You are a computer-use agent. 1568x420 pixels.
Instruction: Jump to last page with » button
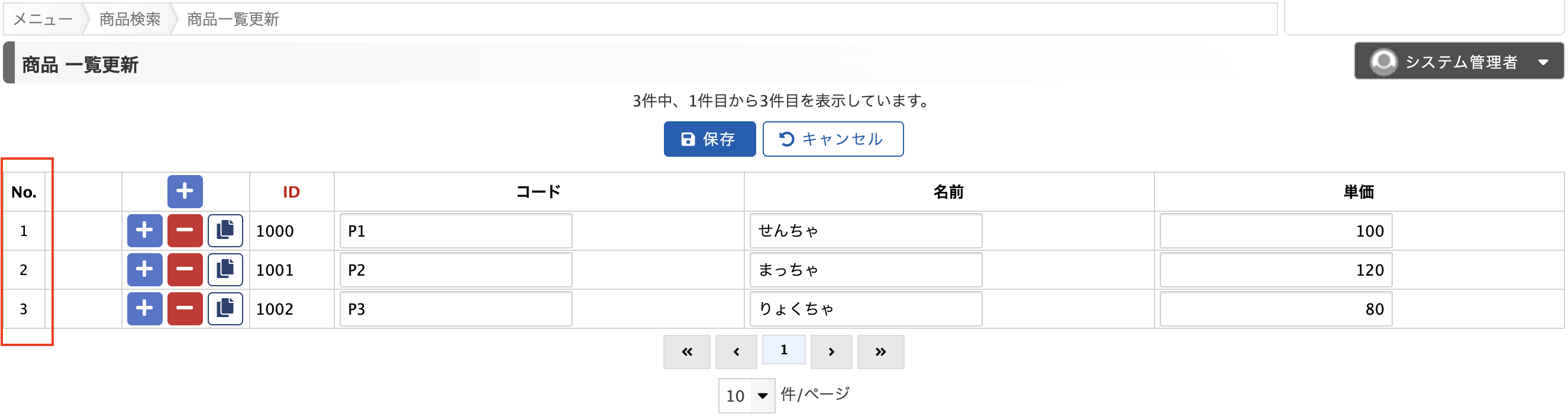(x=880, y=352)
